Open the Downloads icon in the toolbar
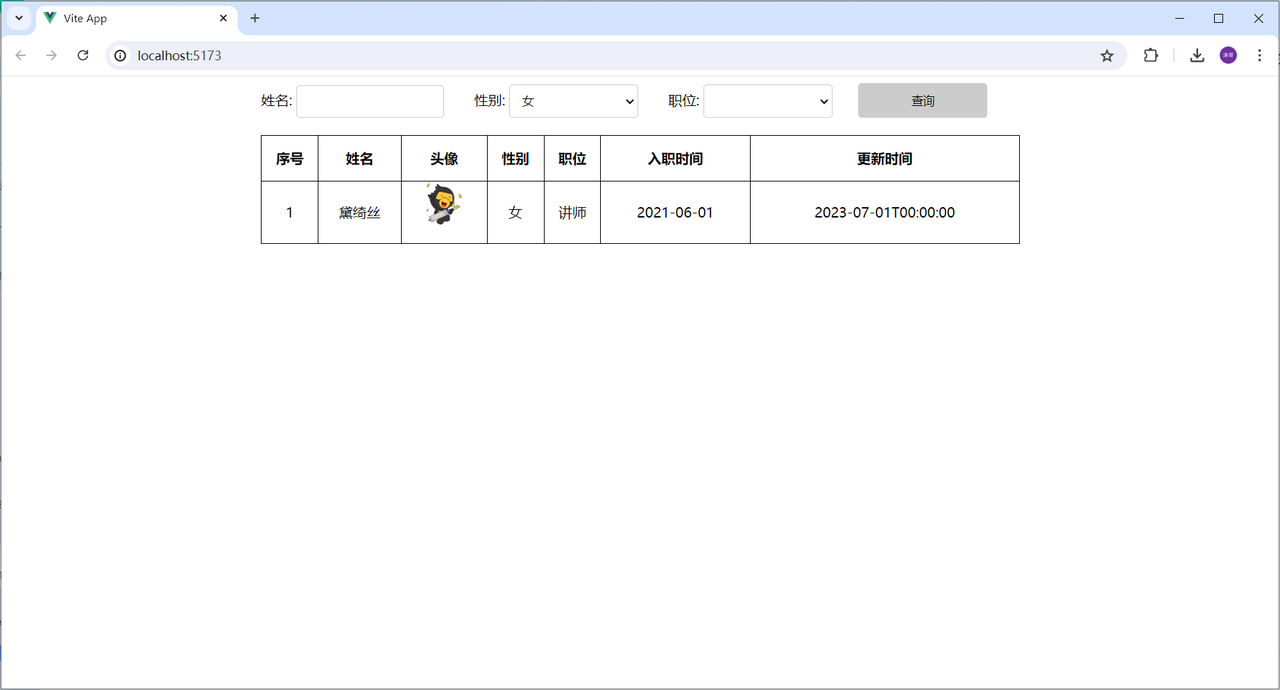 click(x=1196, y=55)
